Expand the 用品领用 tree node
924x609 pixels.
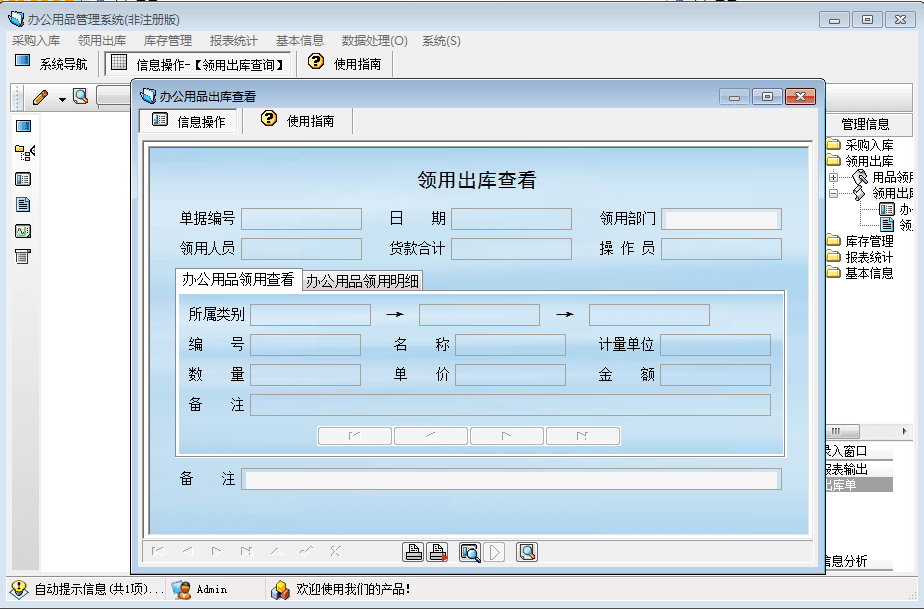(x=833, y=177)
